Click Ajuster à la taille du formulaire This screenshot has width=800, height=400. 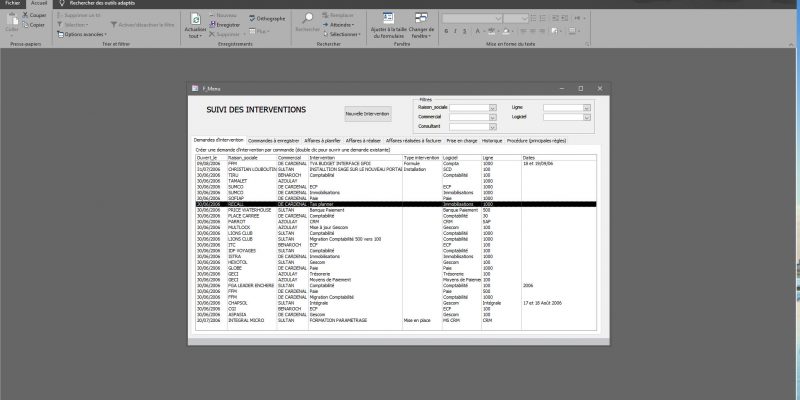click(x=389, y=26)
